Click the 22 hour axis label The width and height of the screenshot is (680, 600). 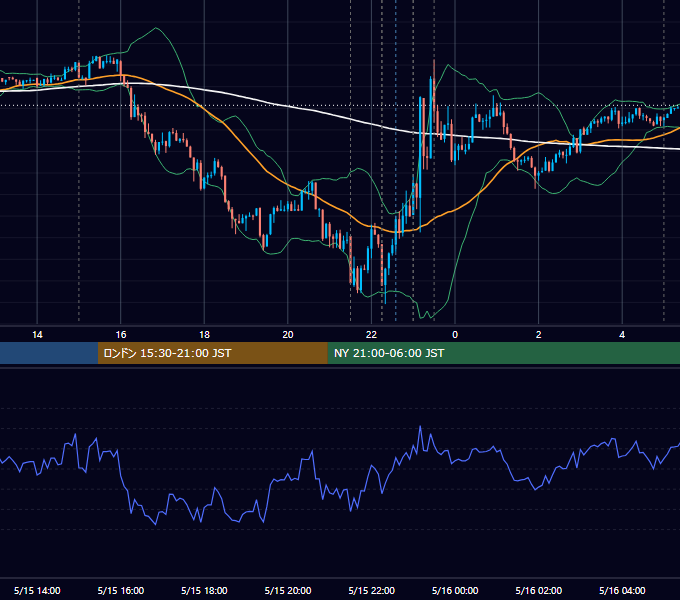(x=372, y=335)
